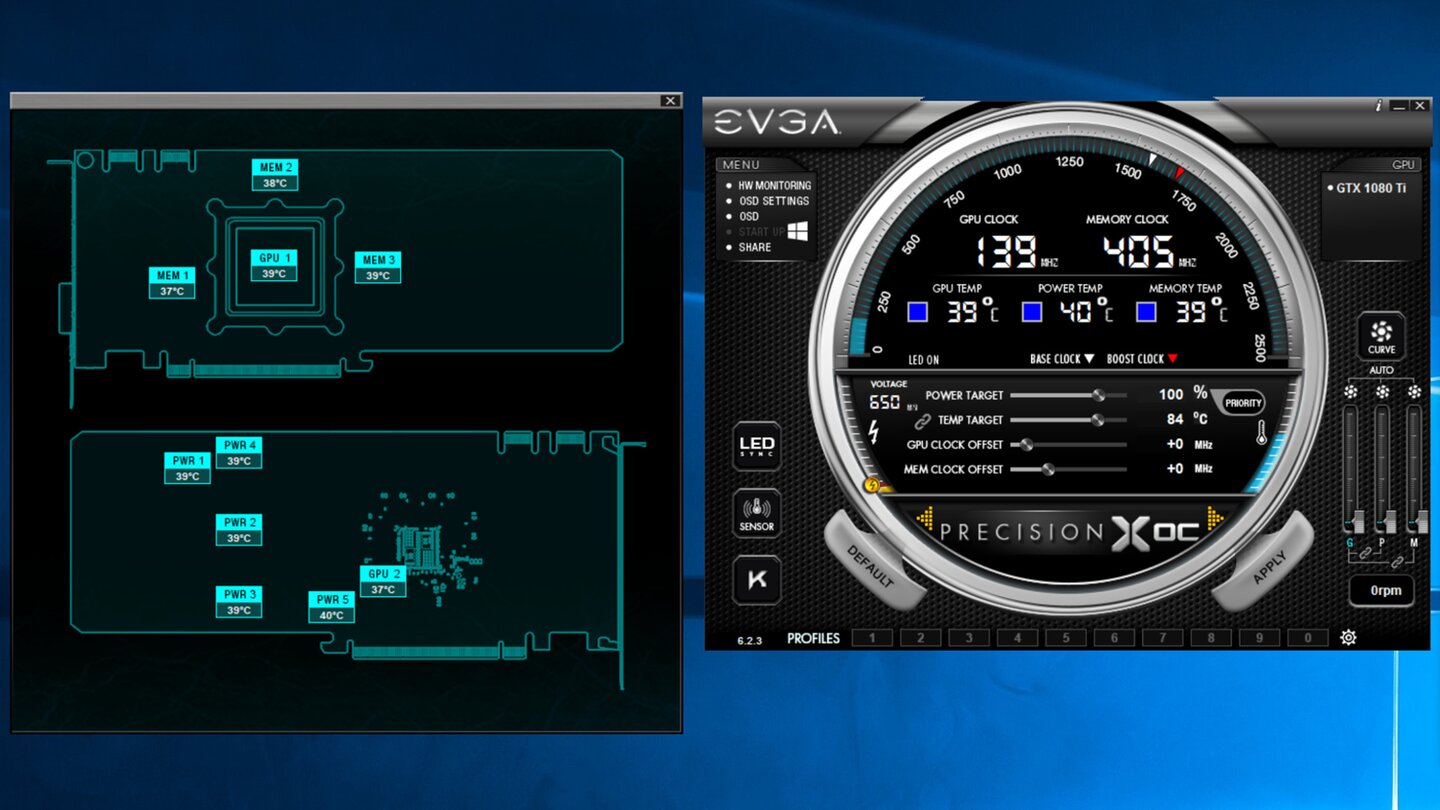Click the Temp Target 84 value

point(1175,420)
